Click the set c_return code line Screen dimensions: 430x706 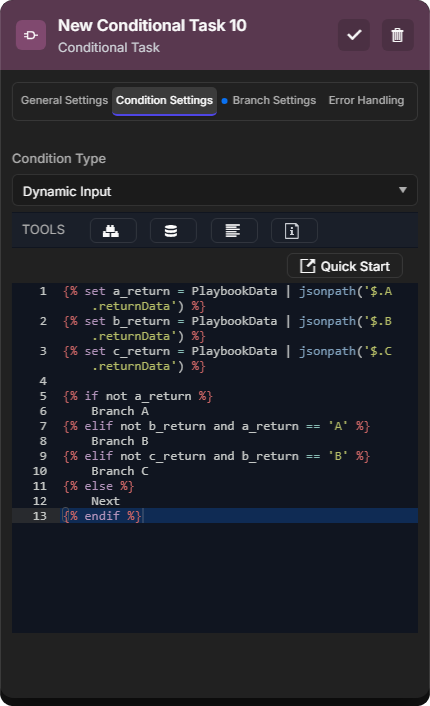227,359
